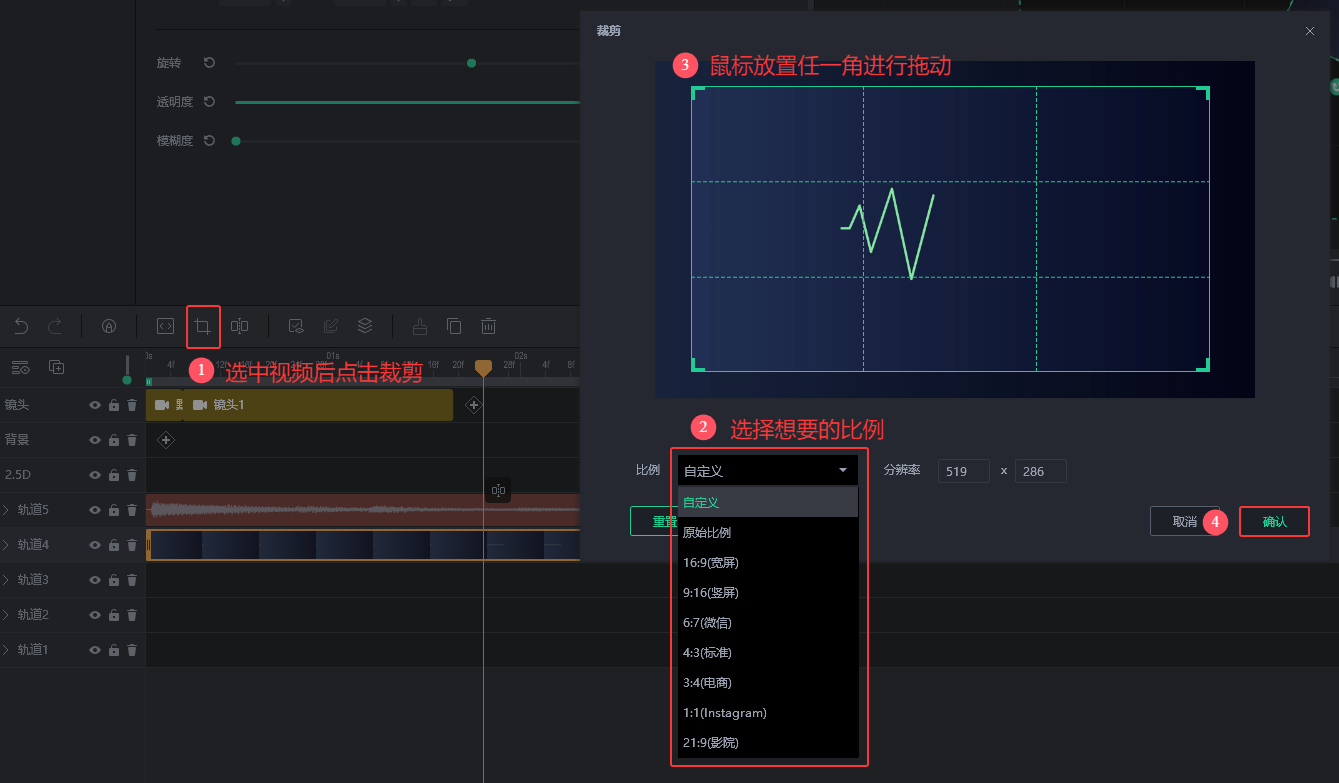Click the layers stack icon
1339x783 pixels.
click(365, 326)
